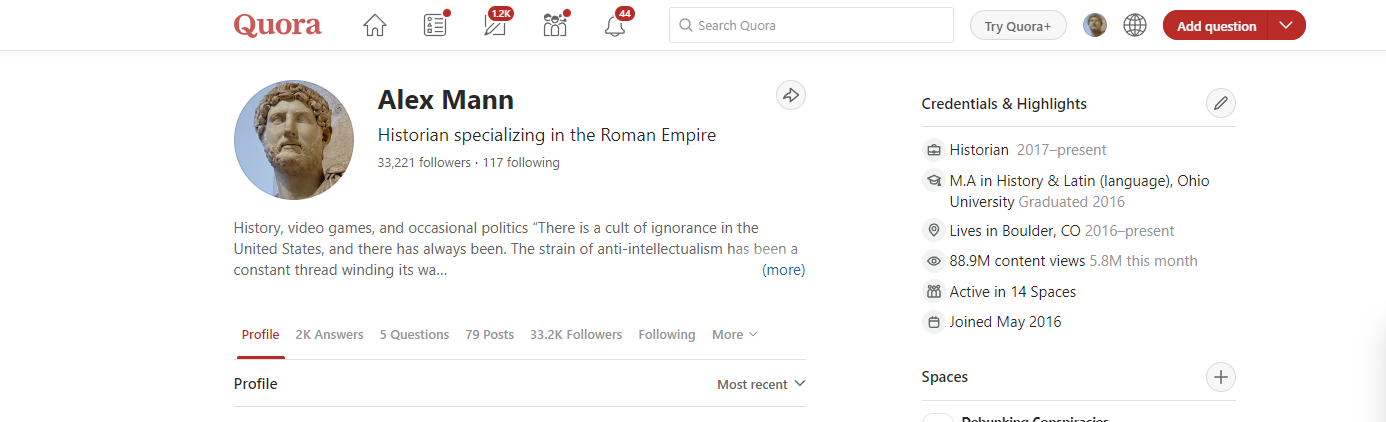The height and width of the screenshot is (422, 1386).
Task: Expand the bio with (more)
Action: click(783, 270)
